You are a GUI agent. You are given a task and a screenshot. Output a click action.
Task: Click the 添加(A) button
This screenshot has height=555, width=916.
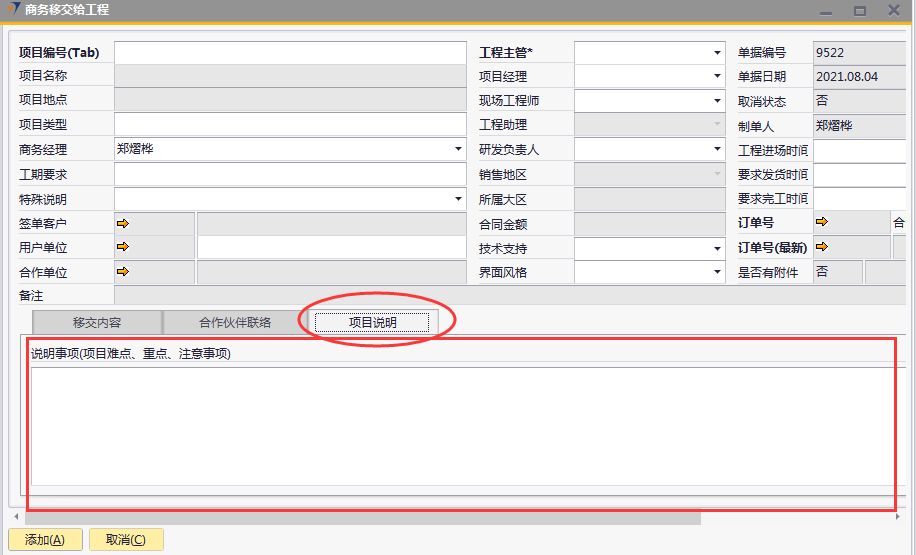45,540
